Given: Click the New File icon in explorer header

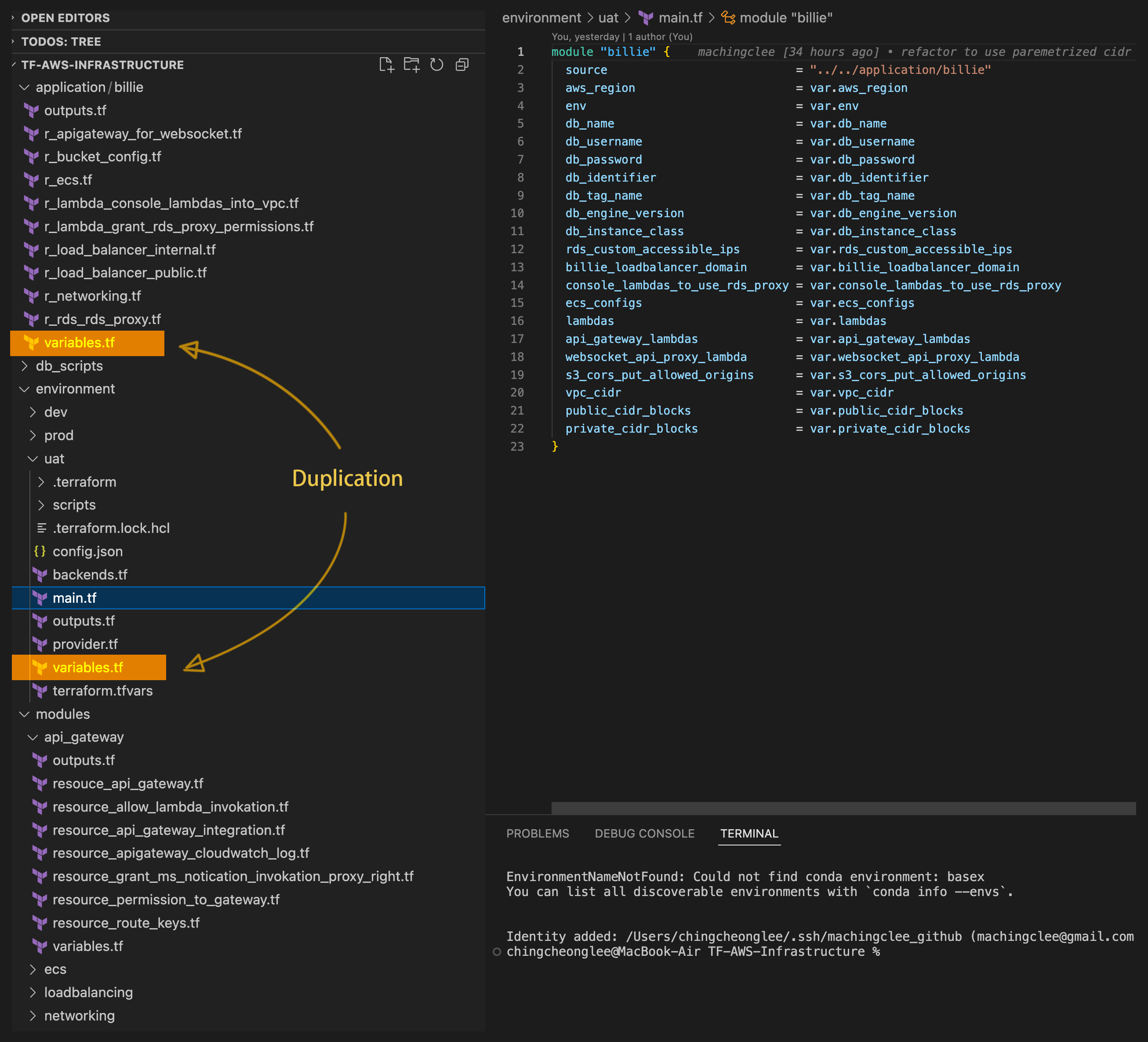Looking at the screenshot, I should [x=387, y=65].
